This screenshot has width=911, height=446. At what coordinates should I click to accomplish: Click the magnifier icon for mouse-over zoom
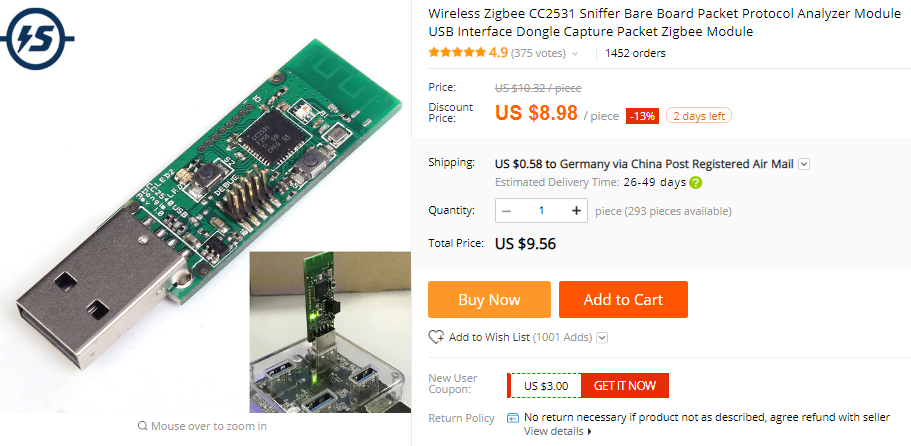tap(143, 426)
